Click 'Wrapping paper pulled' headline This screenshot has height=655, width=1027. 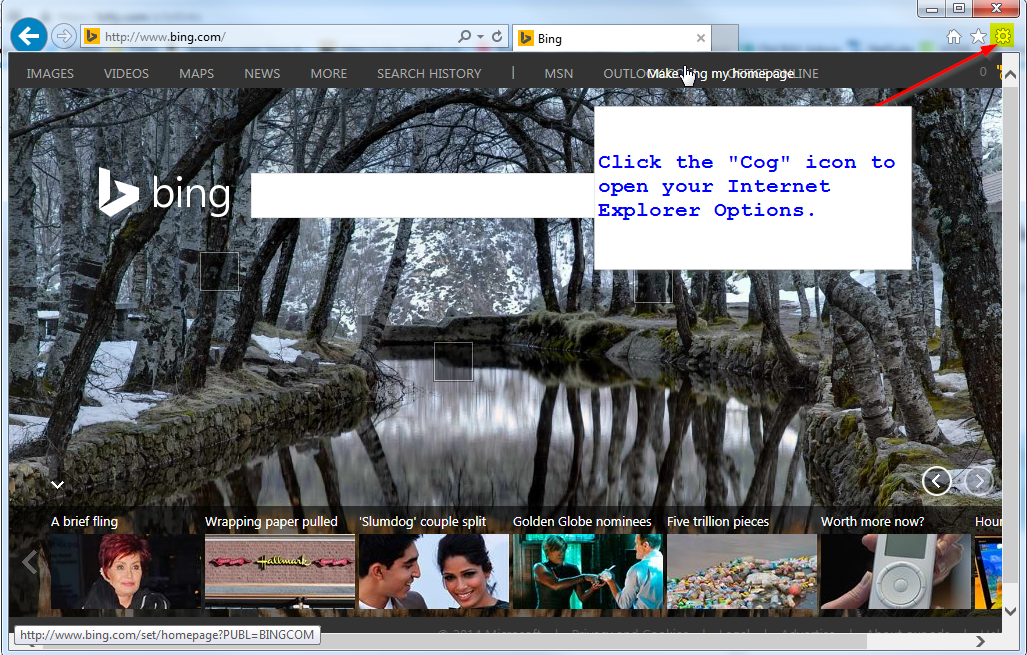click(271, 521)
